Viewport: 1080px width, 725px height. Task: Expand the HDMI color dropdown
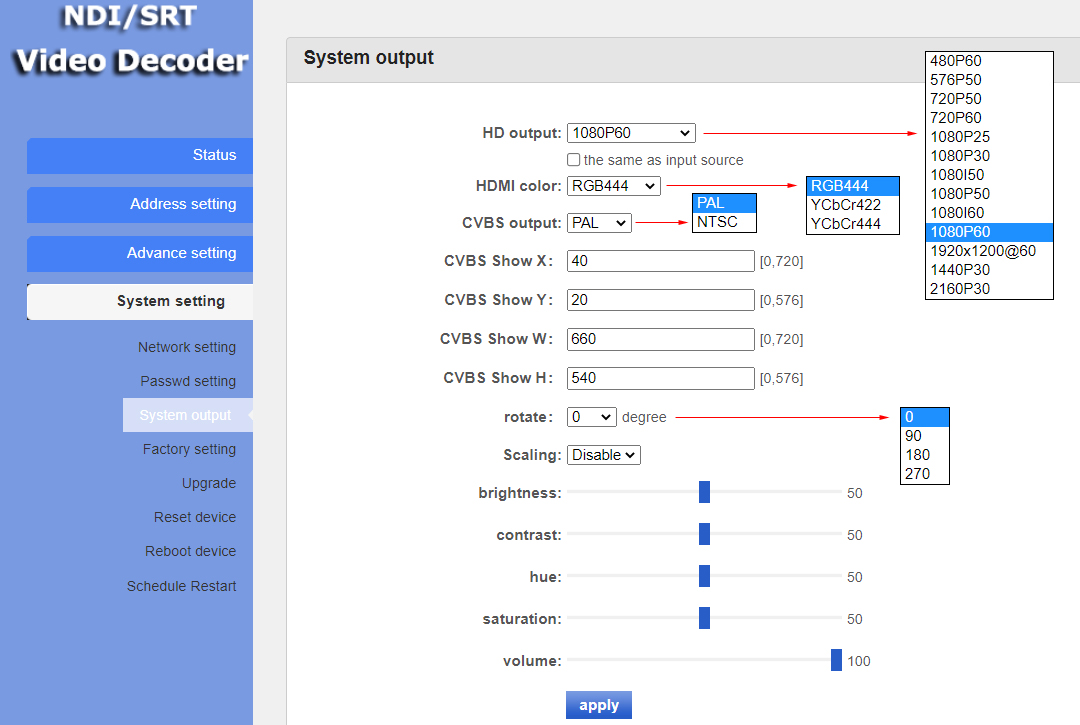pyautogui.click(x=614, y=186)
